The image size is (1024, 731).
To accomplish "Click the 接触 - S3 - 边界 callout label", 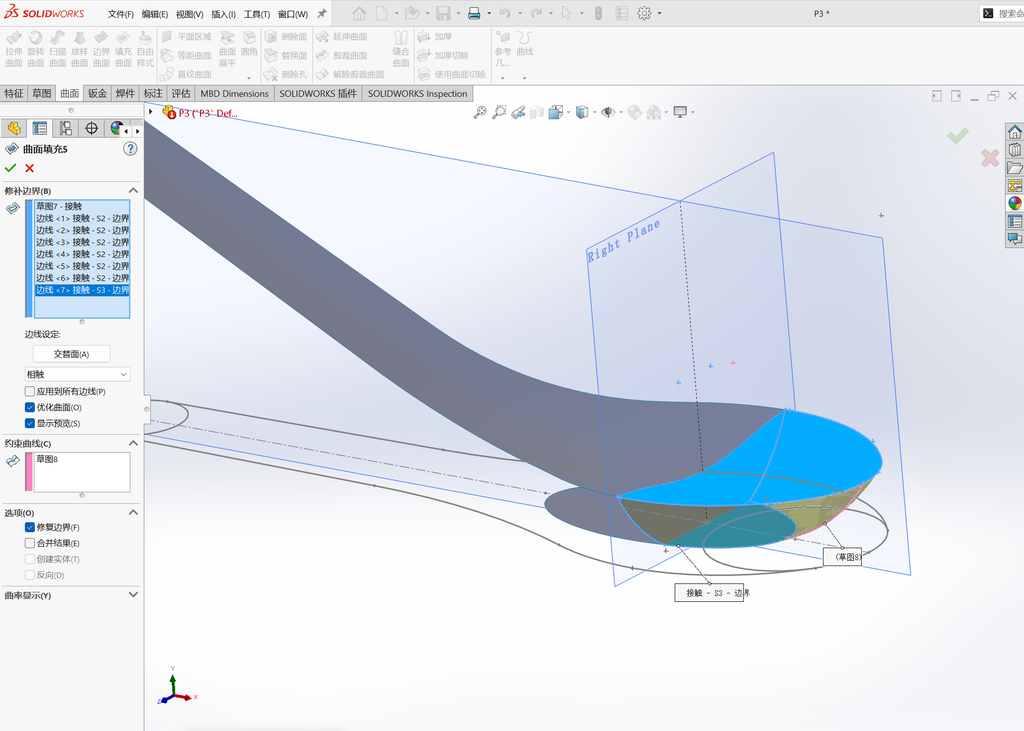I will (709, 593).
